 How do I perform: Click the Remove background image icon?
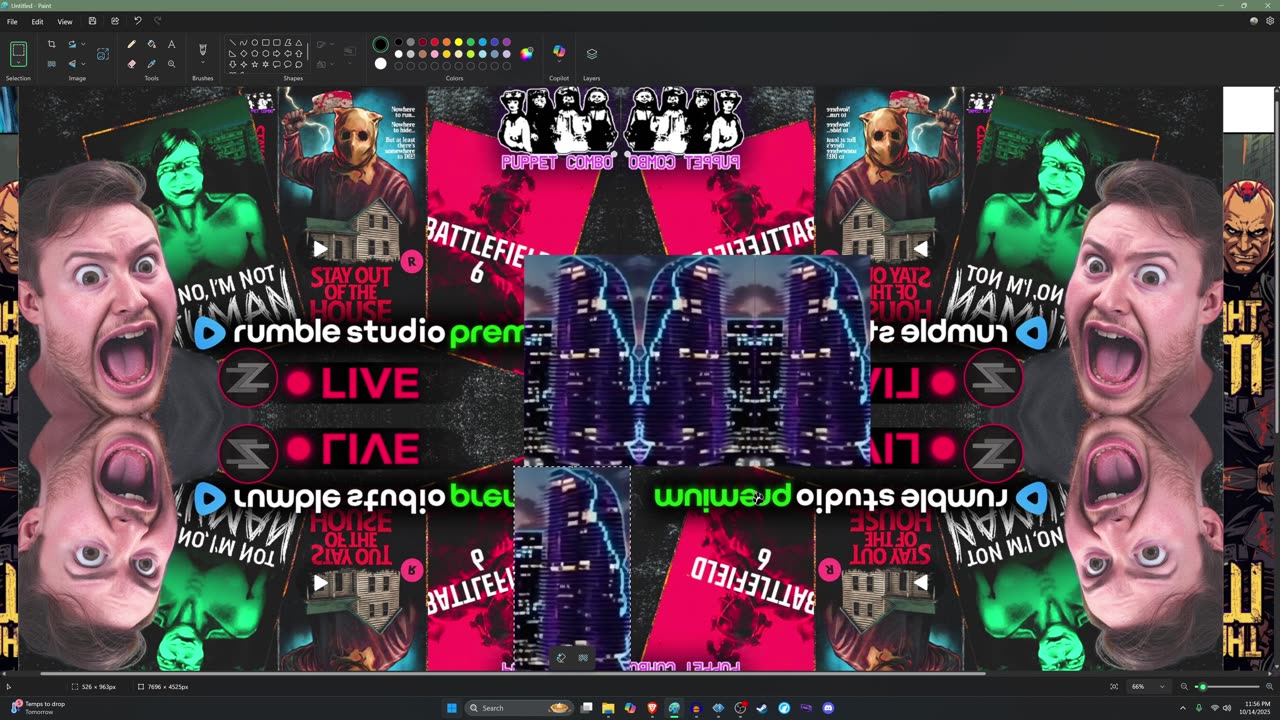pyautogui.click(x=51, y=64)
